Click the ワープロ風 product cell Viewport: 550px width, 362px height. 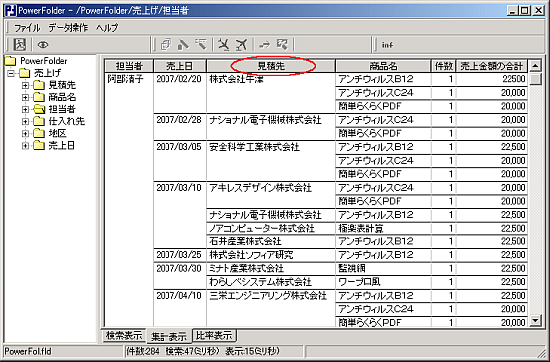pos(383,282)
